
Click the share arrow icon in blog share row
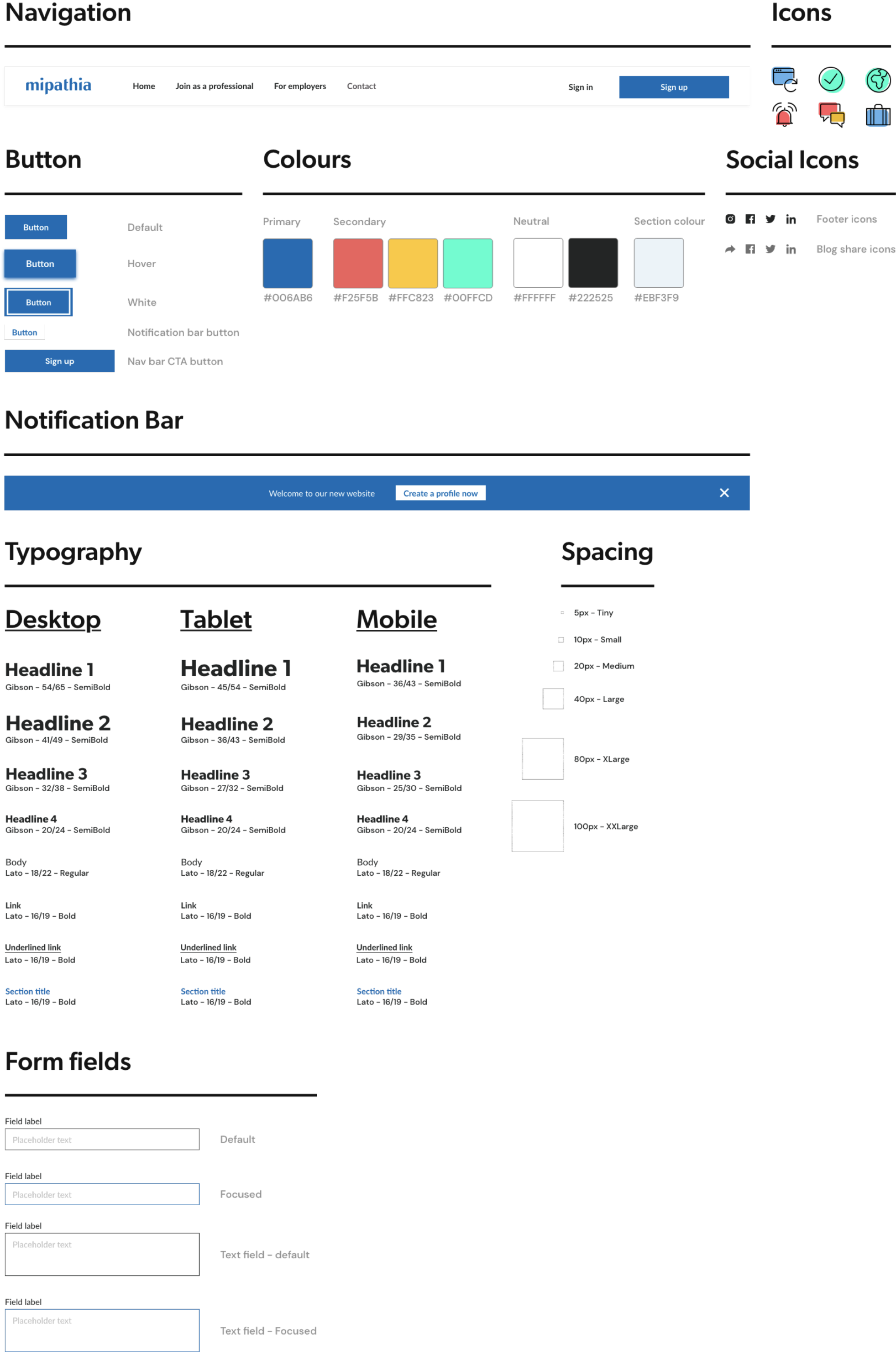(x=730, y=249)
